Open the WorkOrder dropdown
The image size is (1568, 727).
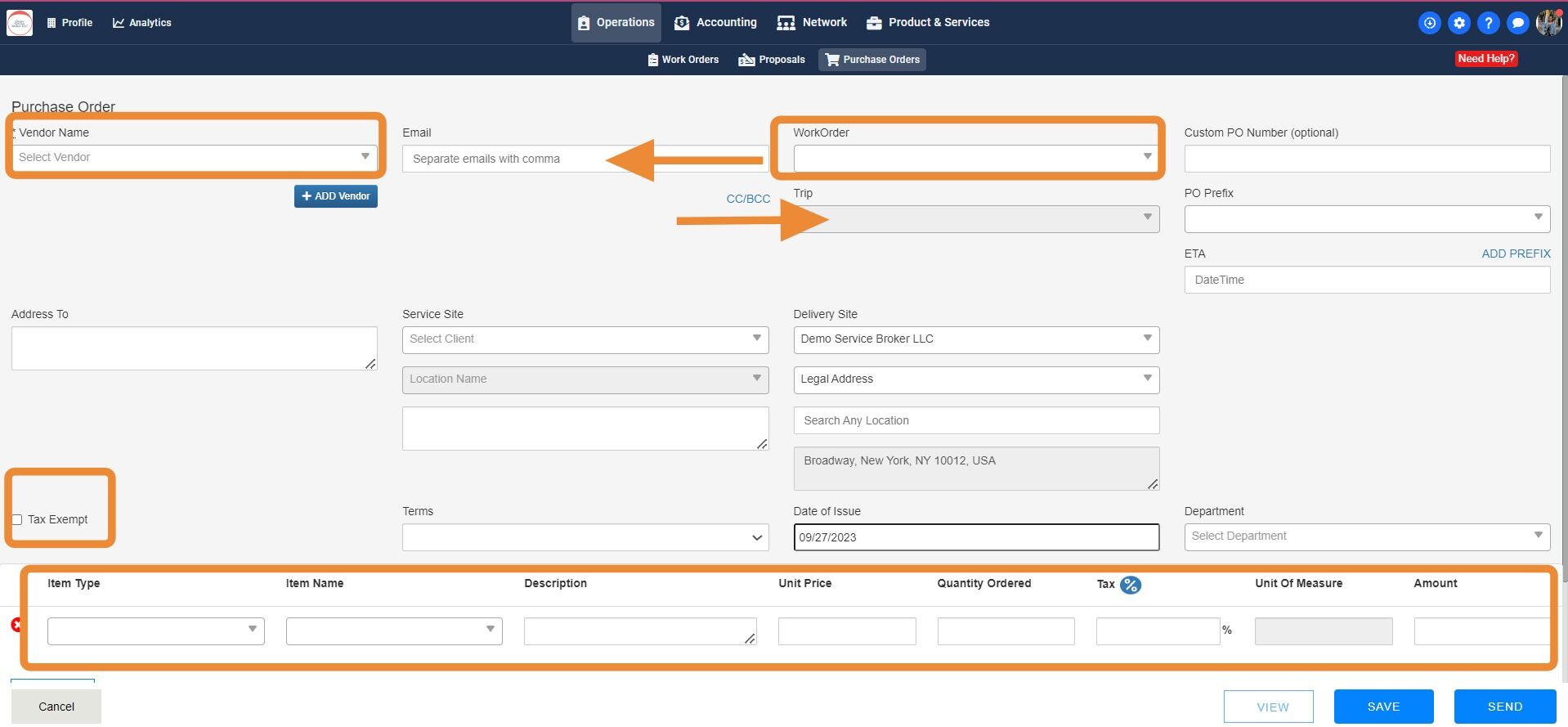coord(976,158)
